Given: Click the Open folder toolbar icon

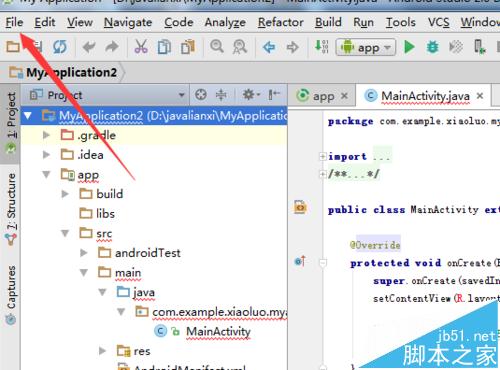Looking at the screenshot, I should pos(13,47).
